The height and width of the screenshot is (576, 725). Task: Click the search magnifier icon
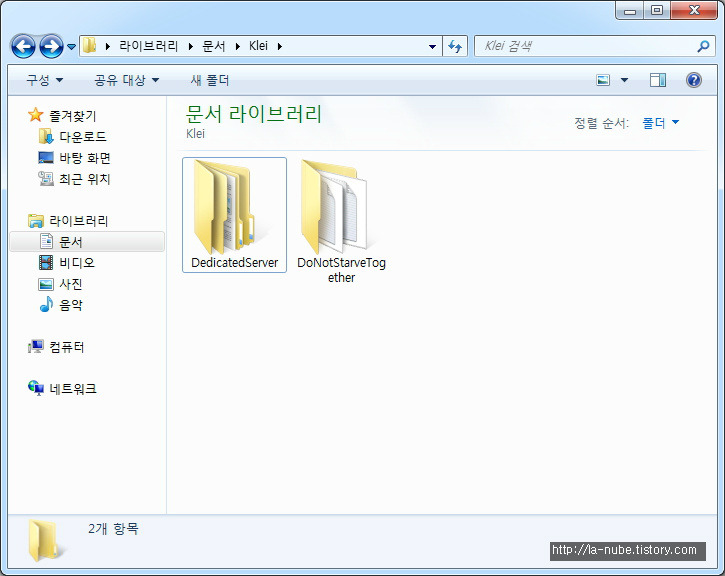[x=703, y=46]
